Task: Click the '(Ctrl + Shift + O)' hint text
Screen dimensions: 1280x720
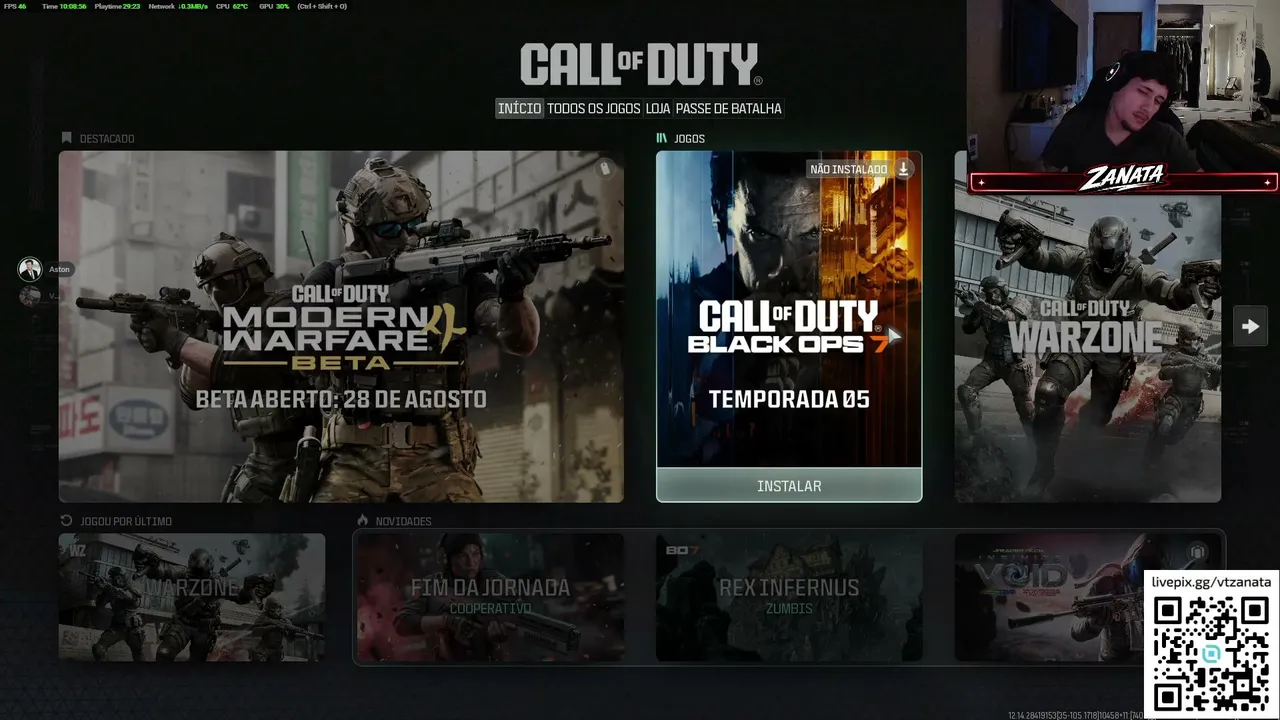Action: click(x=321, y=6)
